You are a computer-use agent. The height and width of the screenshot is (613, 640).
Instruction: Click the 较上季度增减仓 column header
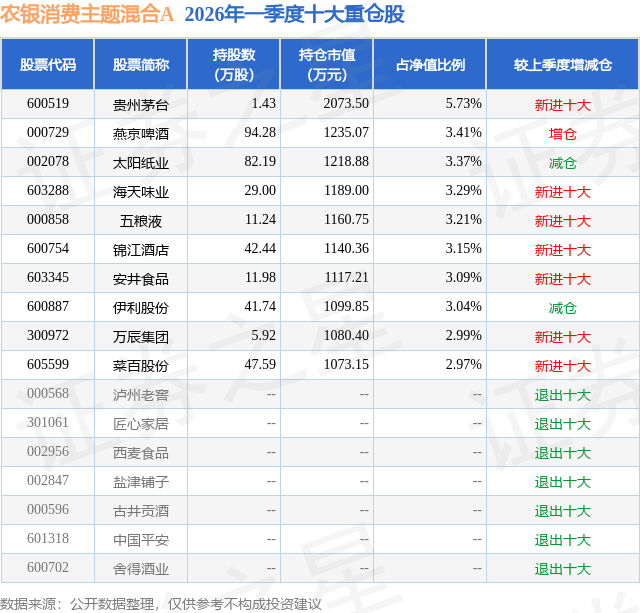563,64
